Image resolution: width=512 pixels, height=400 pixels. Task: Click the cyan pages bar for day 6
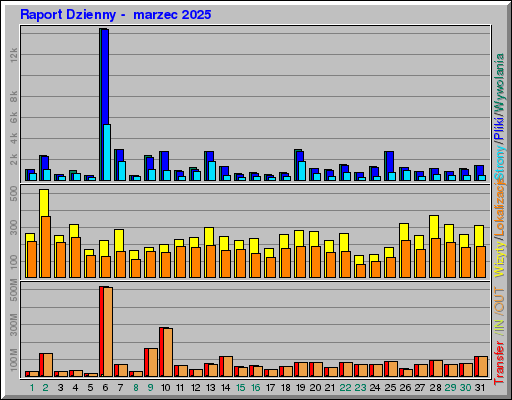(107, 152)
